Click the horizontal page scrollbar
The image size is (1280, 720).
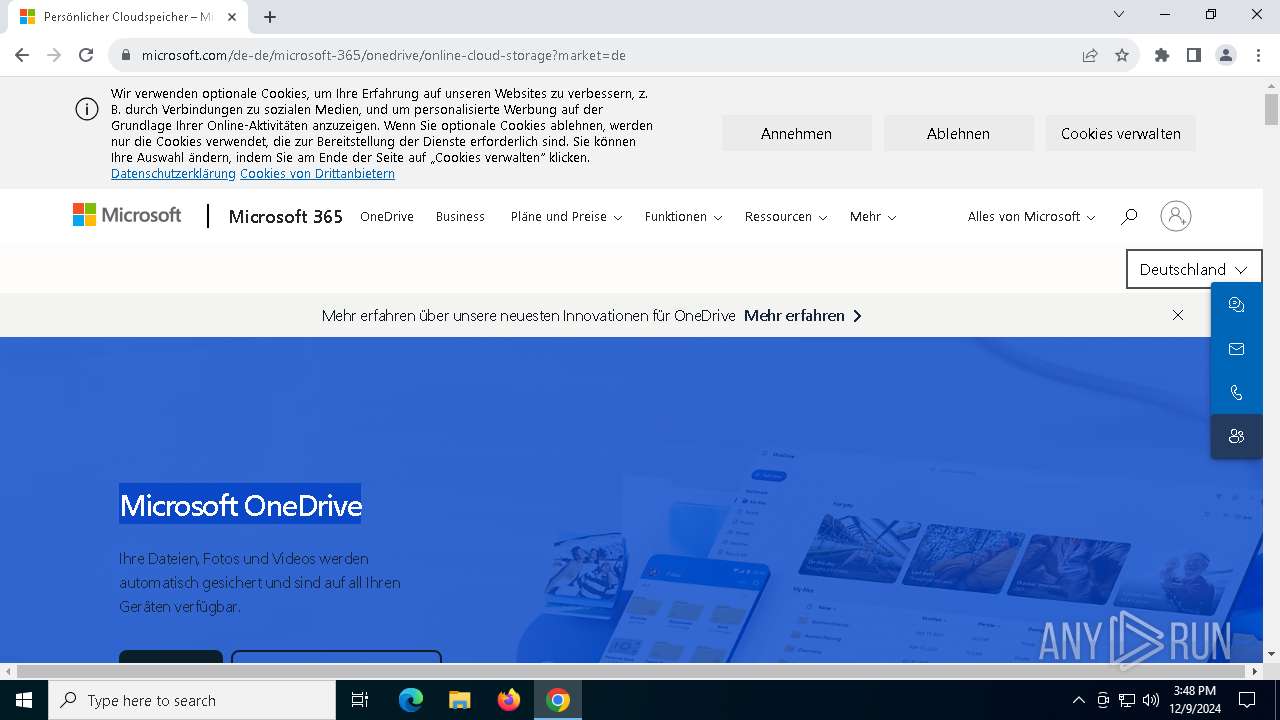[632, 671]
